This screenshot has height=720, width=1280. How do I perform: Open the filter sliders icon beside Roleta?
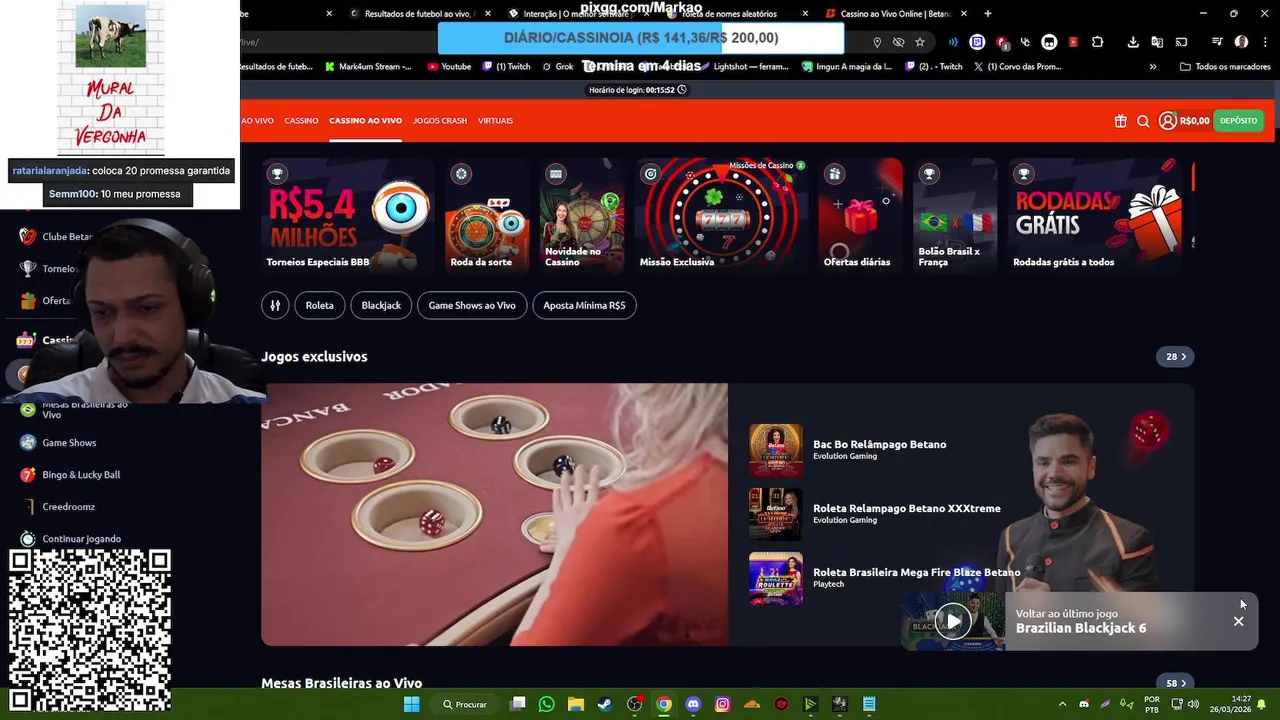coord(275,305)
